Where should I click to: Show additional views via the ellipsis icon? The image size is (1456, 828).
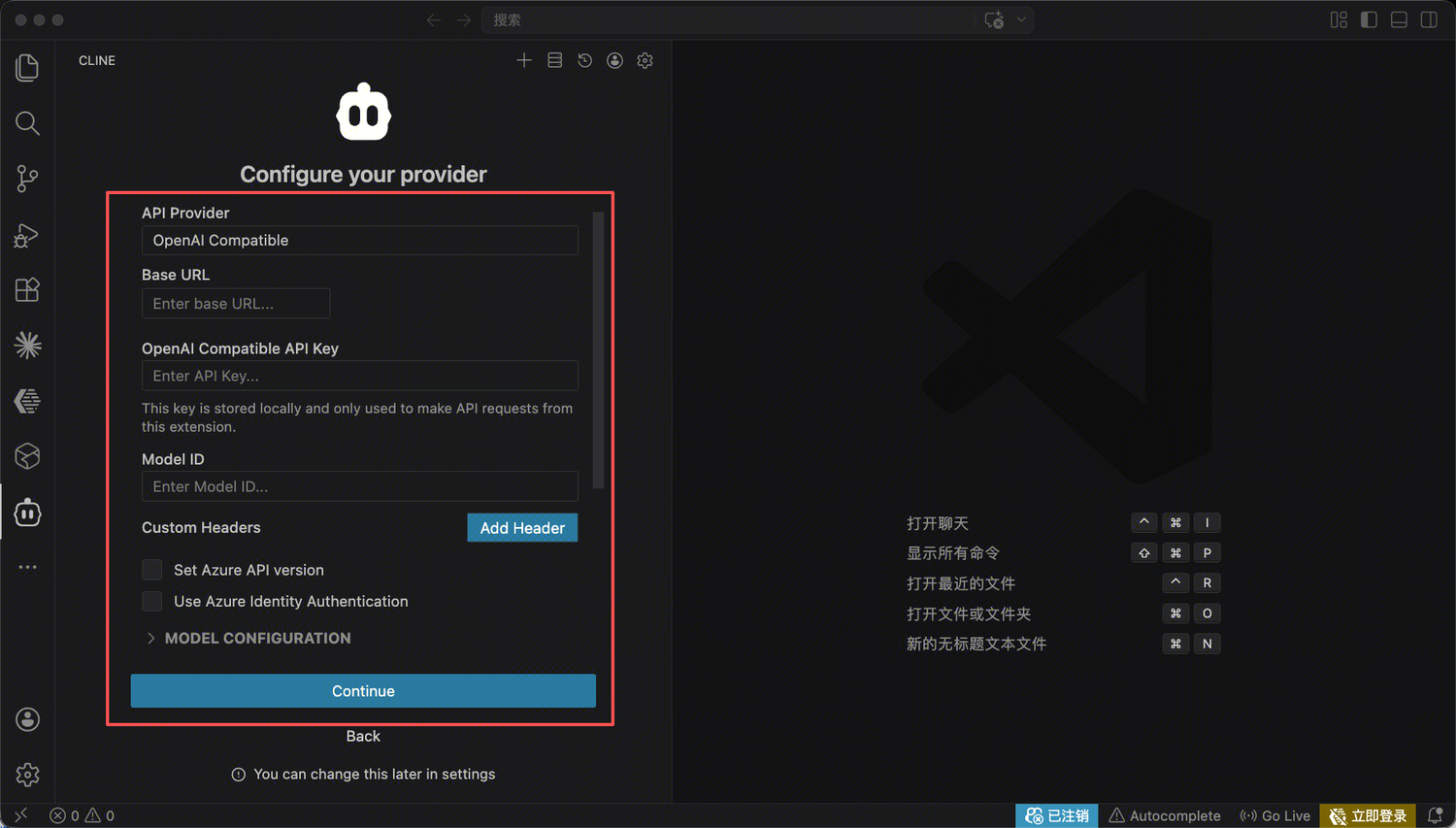pyautogui.click(x=27, y=567)
